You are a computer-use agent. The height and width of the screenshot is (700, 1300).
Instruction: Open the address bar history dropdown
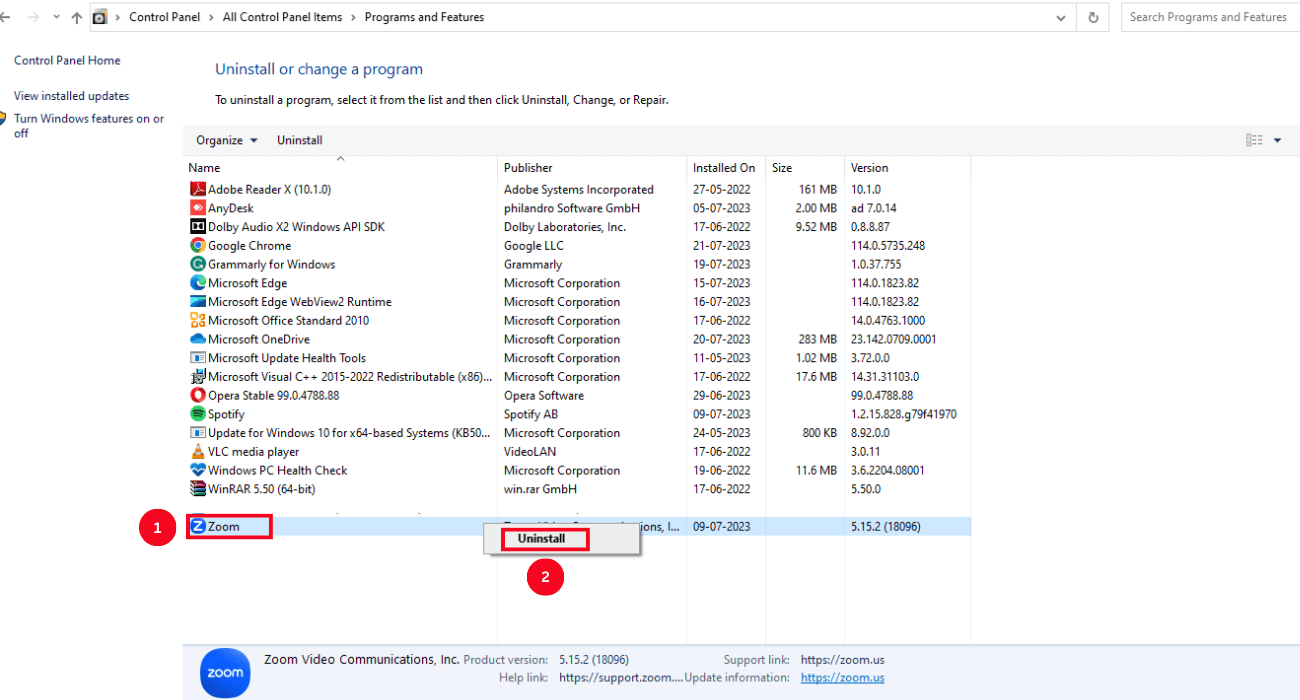[x=1061, y=17]
